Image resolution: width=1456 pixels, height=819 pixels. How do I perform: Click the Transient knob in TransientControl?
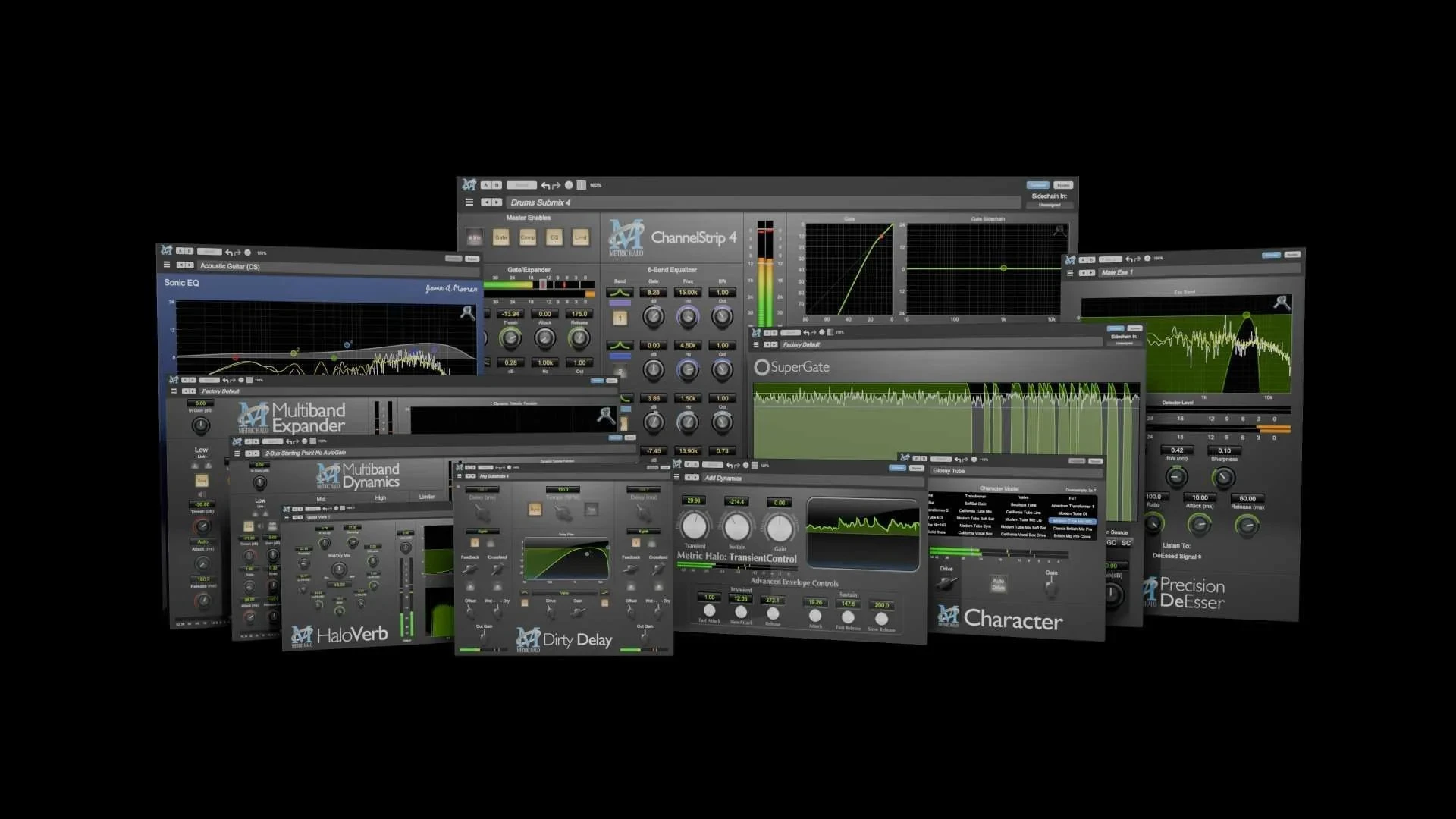pyautogui.click(x=694, y=526)
